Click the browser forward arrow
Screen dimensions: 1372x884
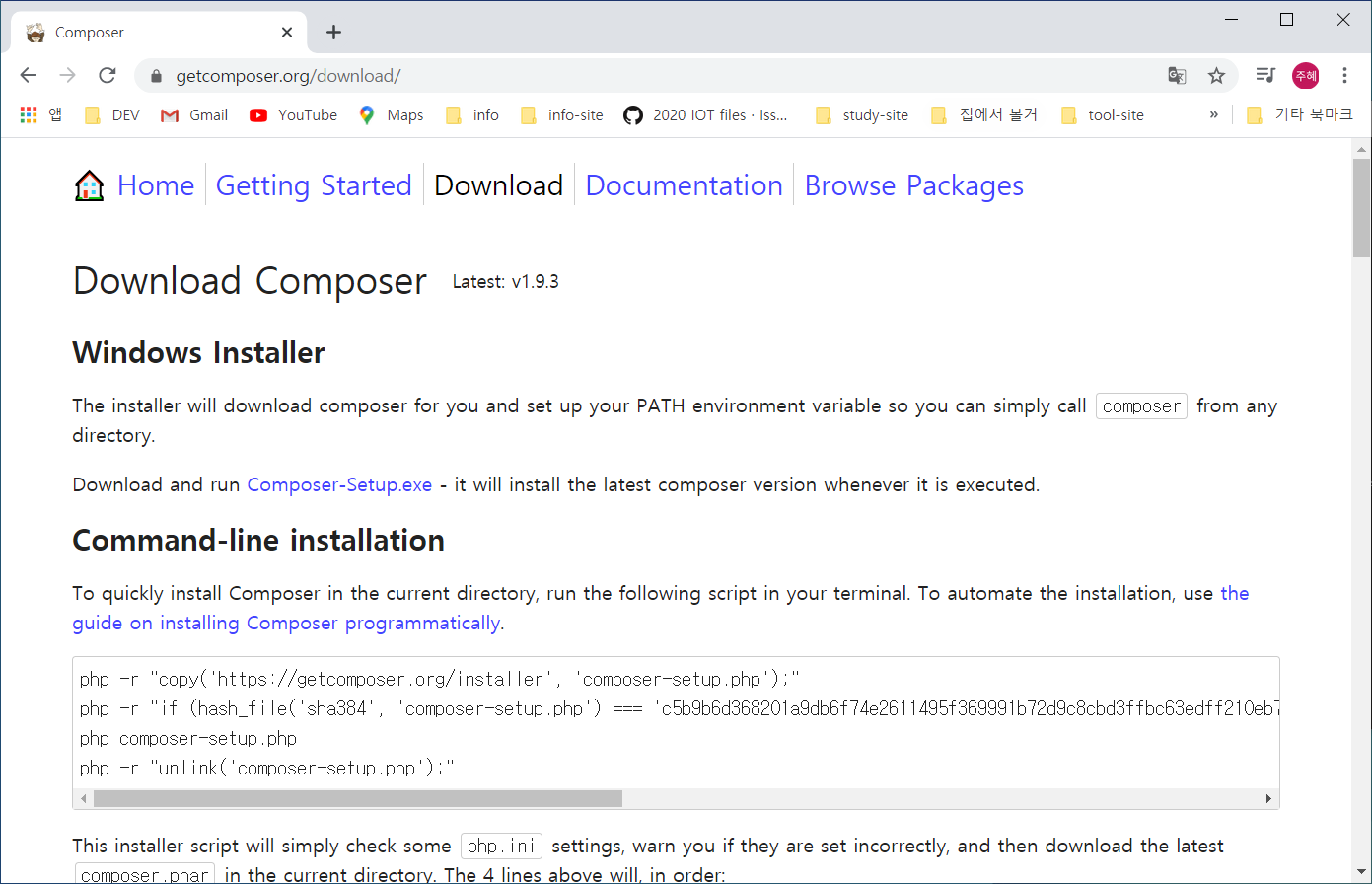68,75
